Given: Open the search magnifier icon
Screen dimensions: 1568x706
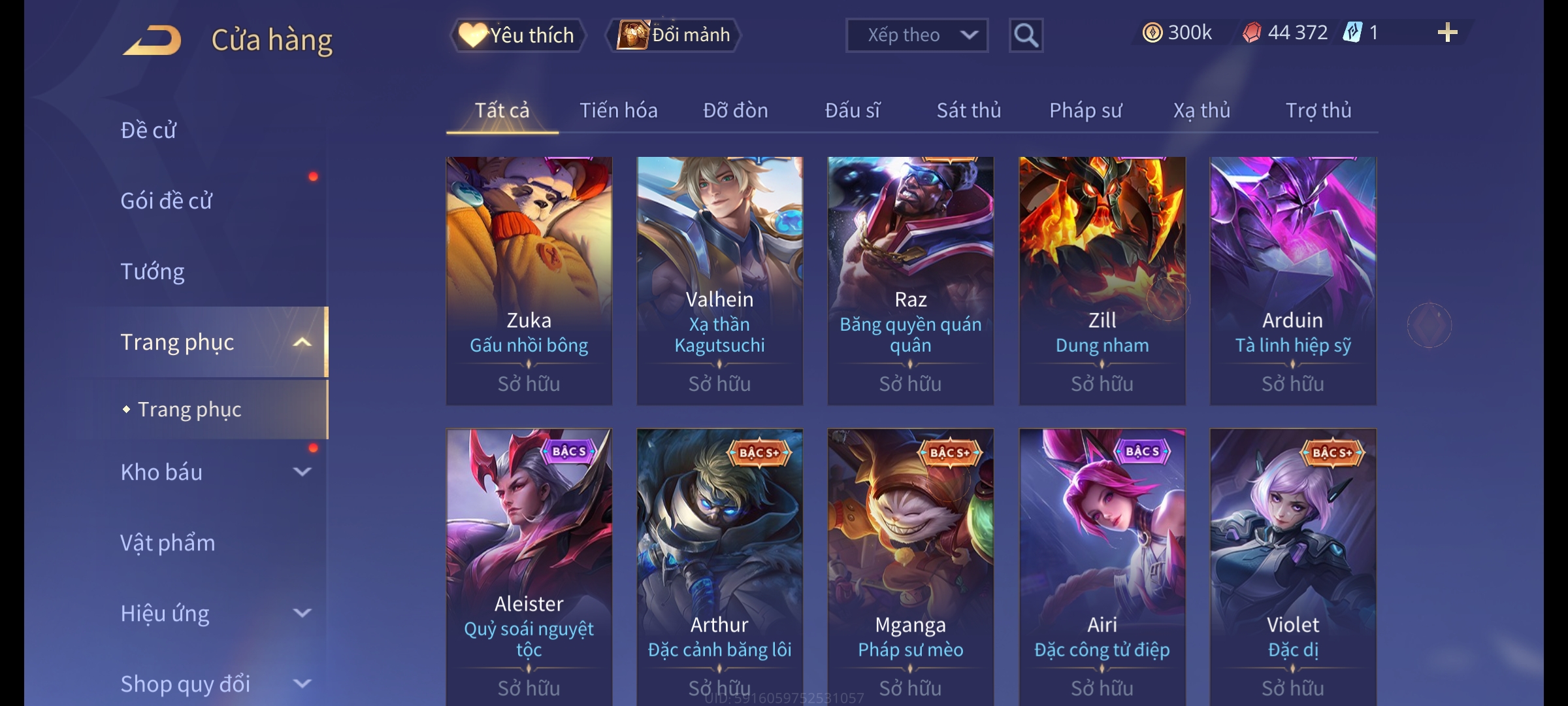Looking at the screenshot, I should [x=1026, y=35].
